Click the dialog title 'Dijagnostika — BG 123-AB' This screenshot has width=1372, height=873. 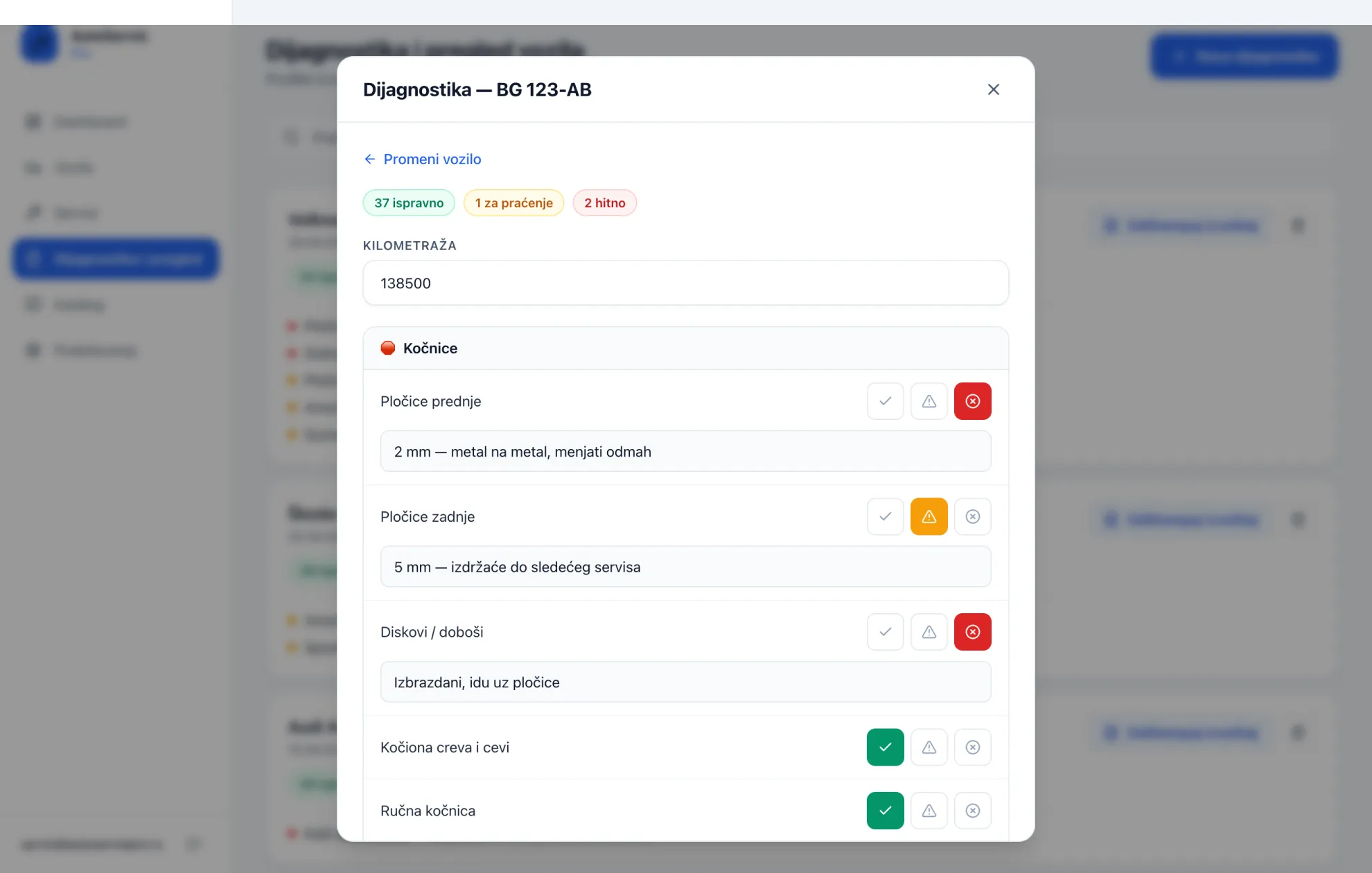(477, 89)
